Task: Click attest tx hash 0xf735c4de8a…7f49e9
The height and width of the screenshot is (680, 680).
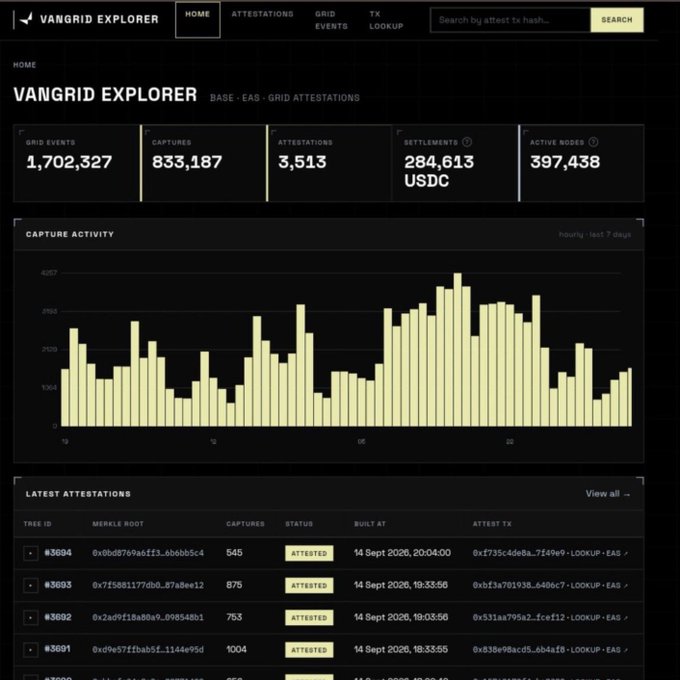Action: click(519, 553)
